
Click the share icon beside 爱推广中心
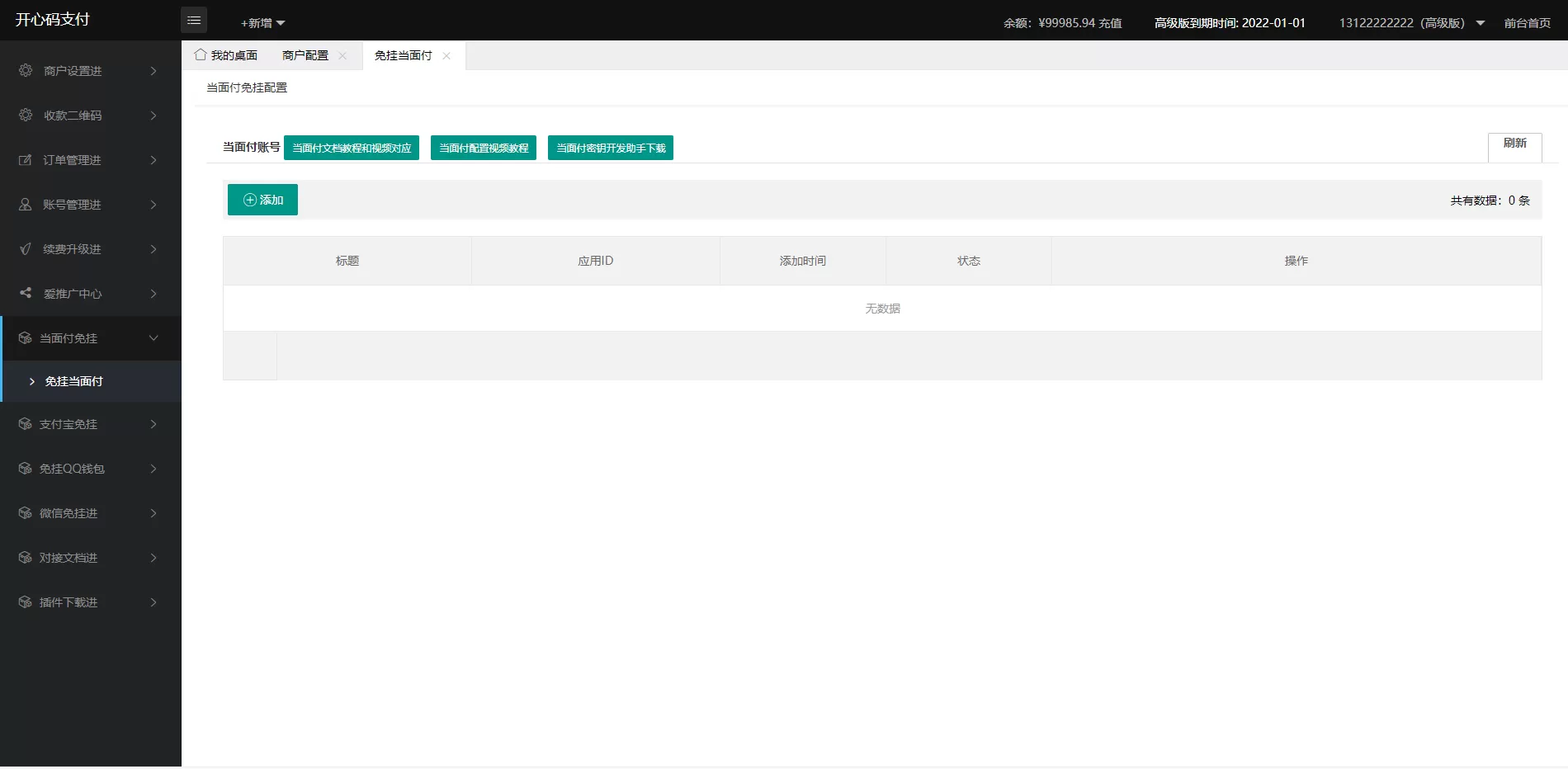click(x=26, y=293)
